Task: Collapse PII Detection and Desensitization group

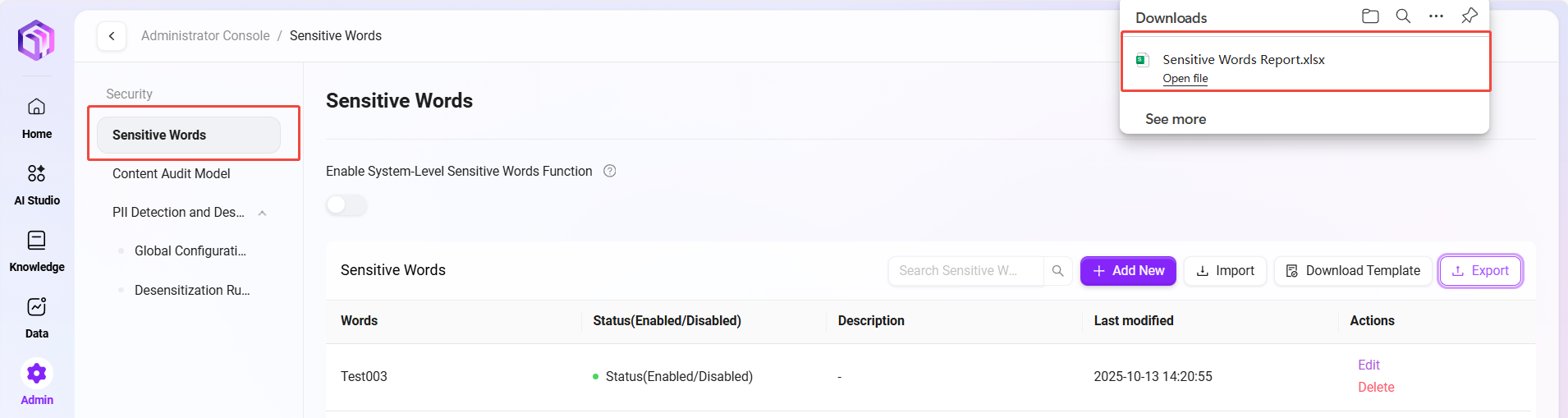Action: click(x=262, y=213)
